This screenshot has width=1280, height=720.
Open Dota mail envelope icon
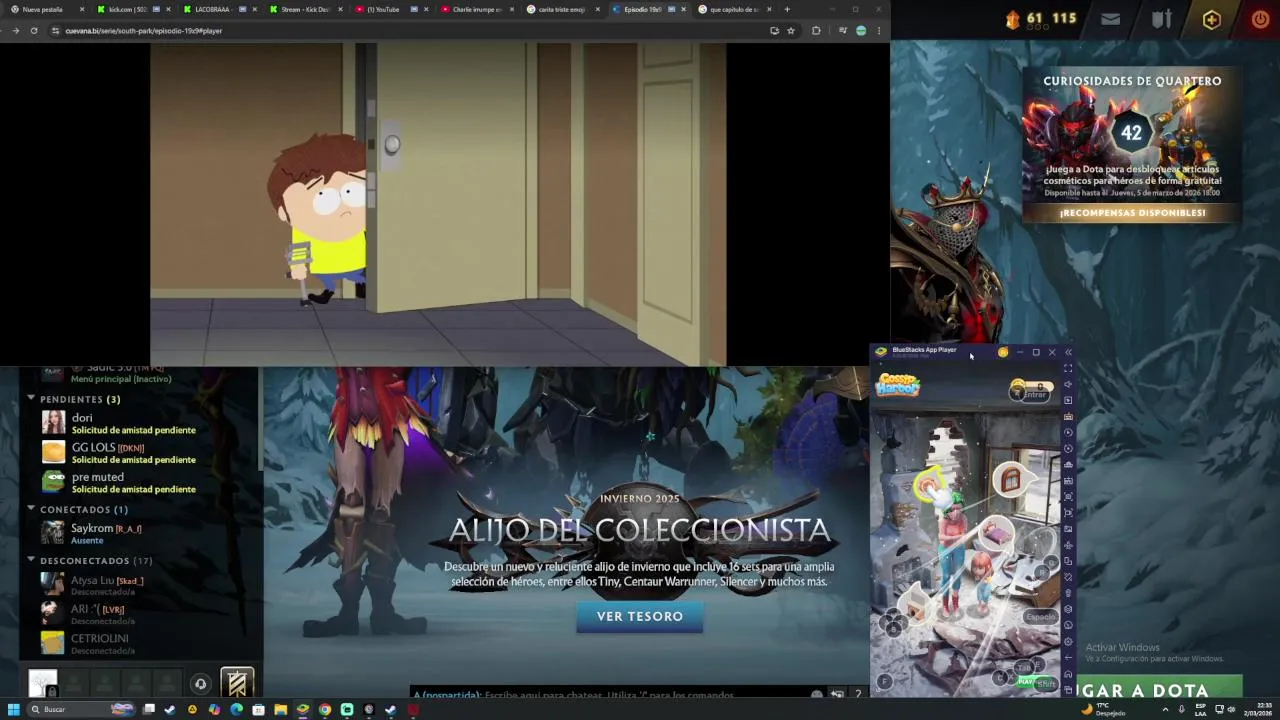1110,19
